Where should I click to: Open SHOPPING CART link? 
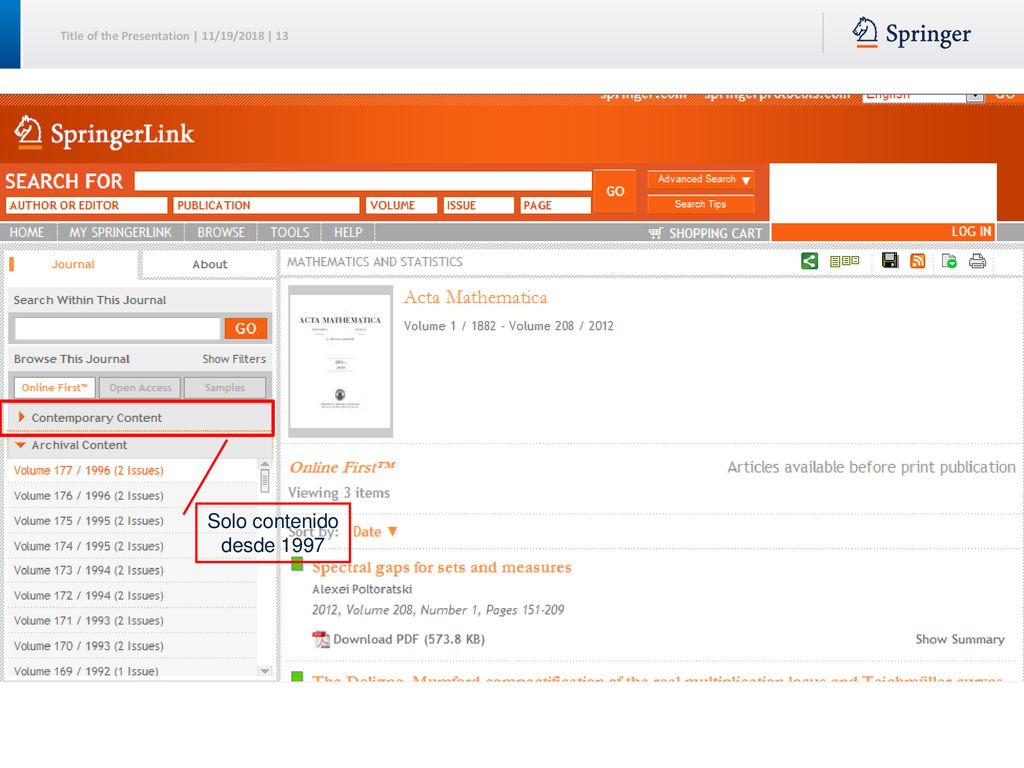pos(715,233)
